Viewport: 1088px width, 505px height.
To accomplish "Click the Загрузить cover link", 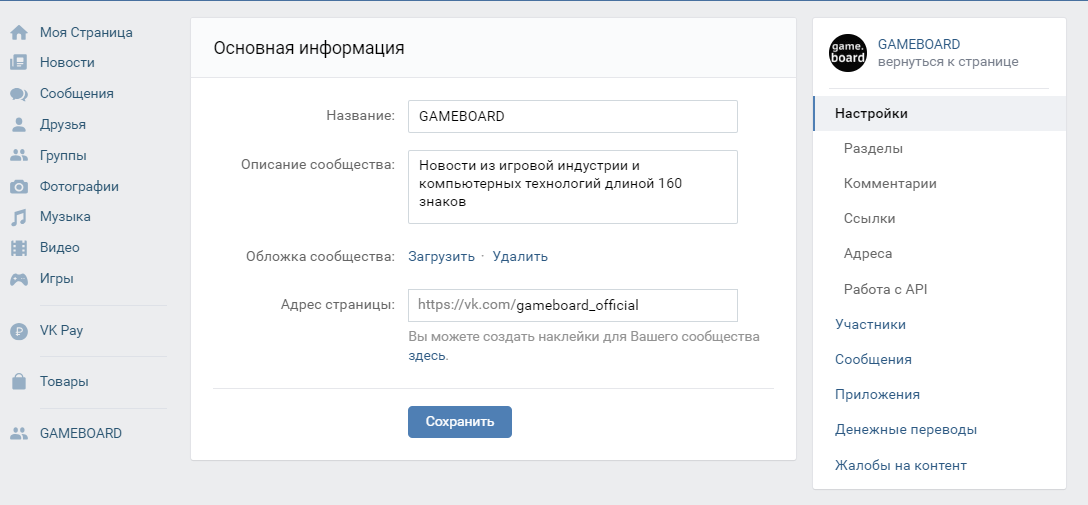I will pyautogui.click(x=441, y=256).
